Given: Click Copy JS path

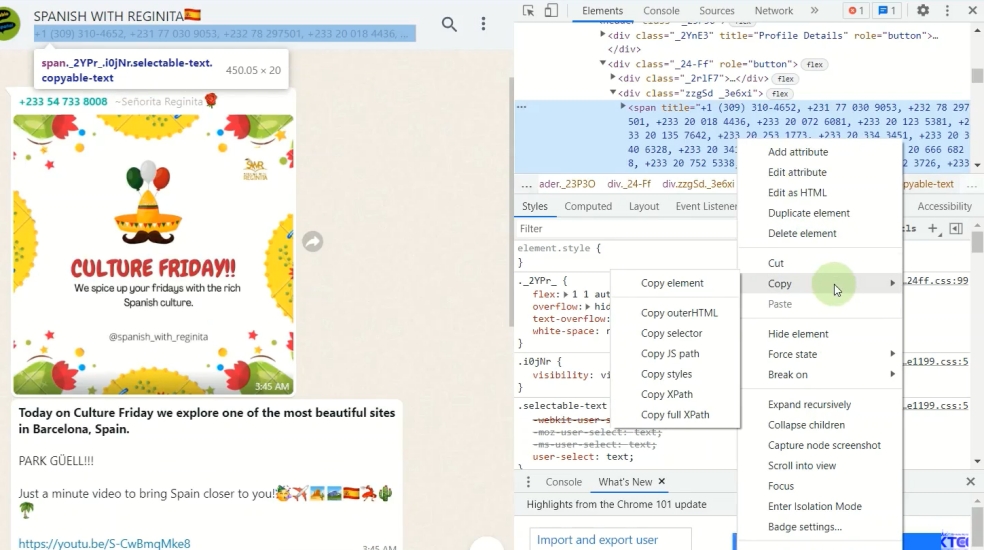Looking at the screenshot, I should coord(675,353).
